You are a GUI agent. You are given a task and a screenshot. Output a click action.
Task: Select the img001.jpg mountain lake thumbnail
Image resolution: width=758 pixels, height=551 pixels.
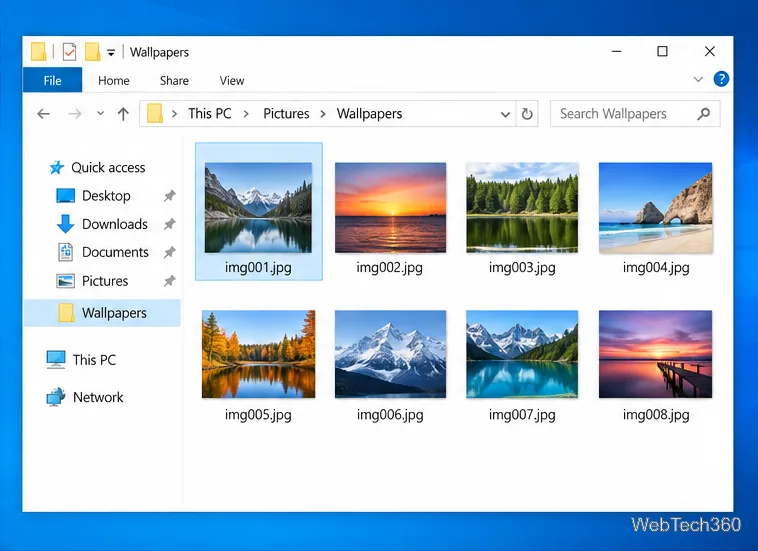258,207
